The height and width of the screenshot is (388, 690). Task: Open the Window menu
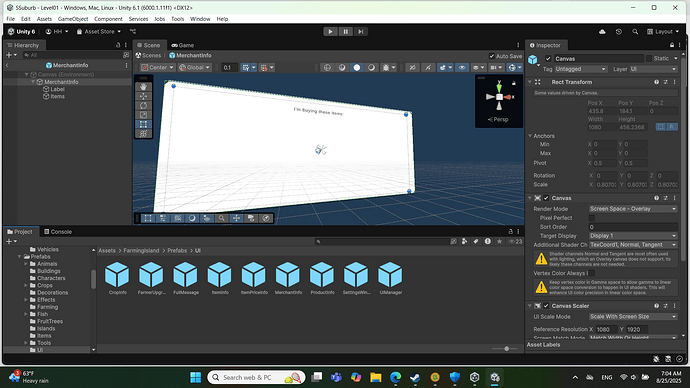tap(200, 19)
